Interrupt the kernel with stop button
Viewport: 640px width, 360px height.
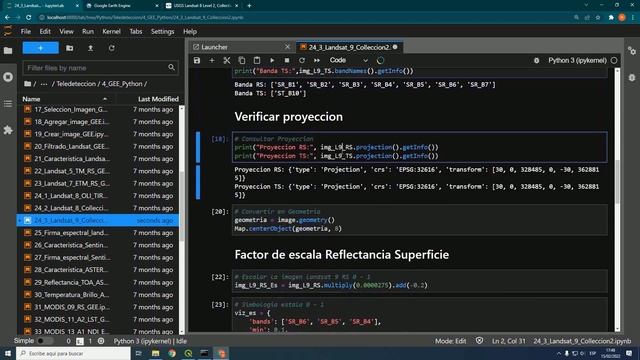[x=287, y=60]
